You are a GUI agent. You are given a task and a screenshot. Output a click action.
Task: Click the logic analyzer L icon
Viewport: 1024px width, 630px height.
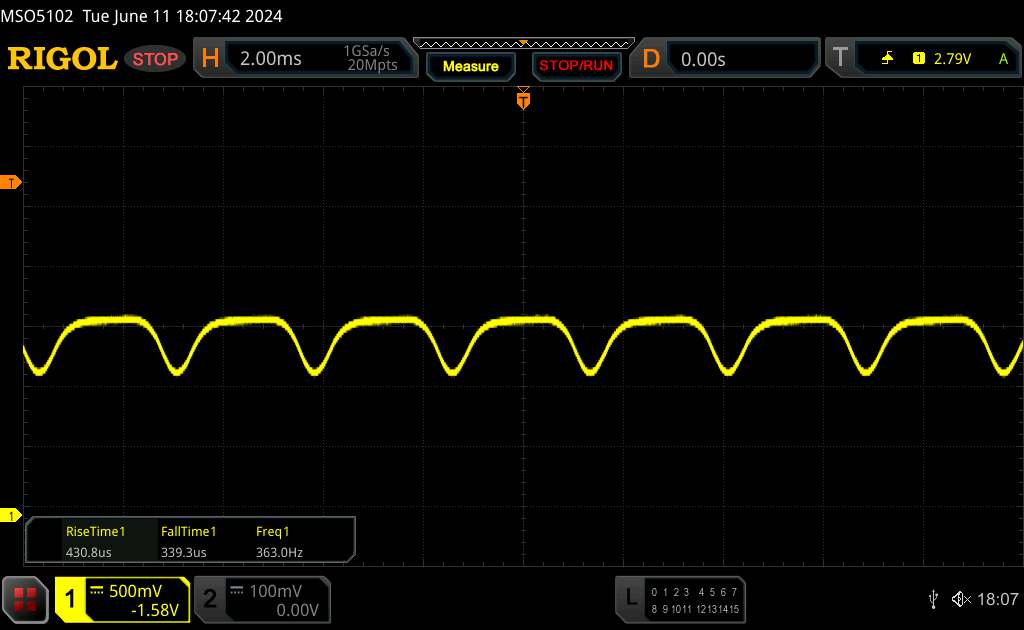(x=630, y=597)
